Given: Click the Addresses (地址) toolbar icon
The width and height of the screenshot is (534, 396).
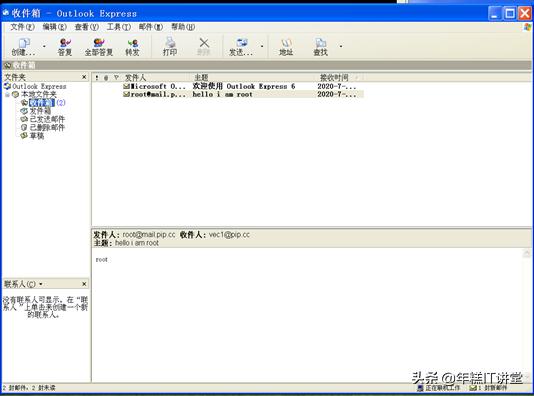Looking at the screenshot, I should pos(286,47).
